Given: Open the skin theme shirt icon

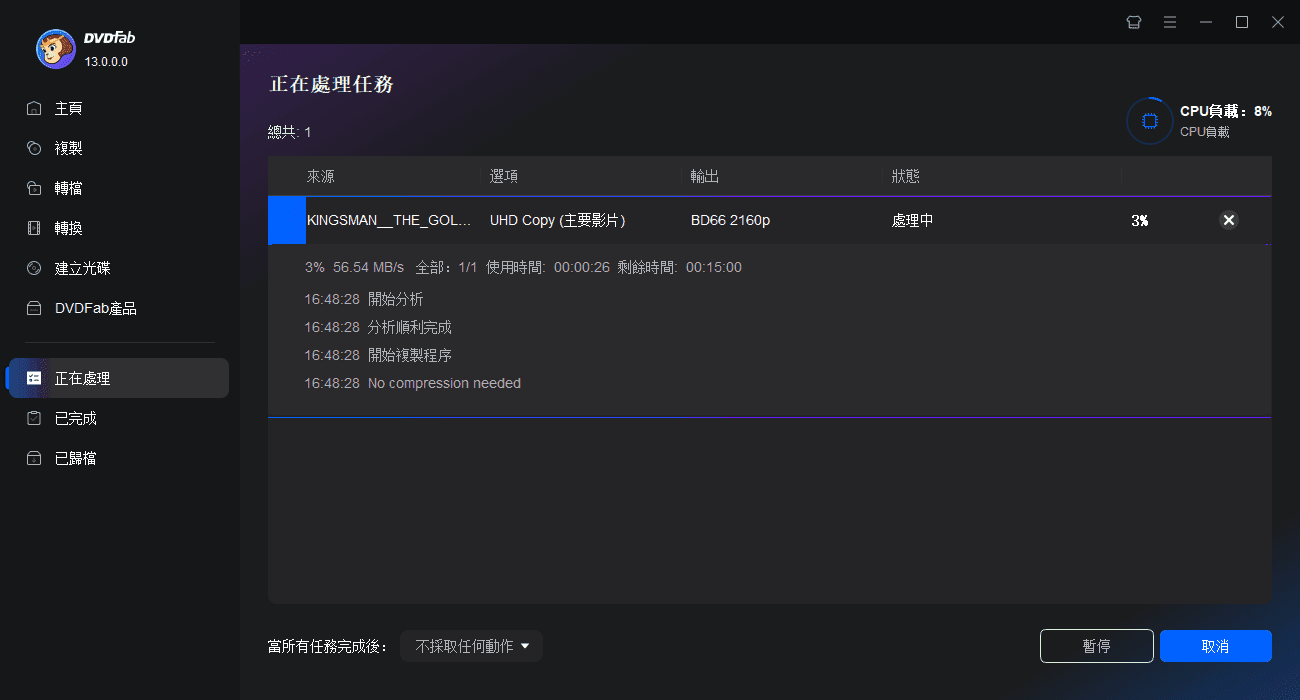Looking at the screenshot, I should 1133,22.
